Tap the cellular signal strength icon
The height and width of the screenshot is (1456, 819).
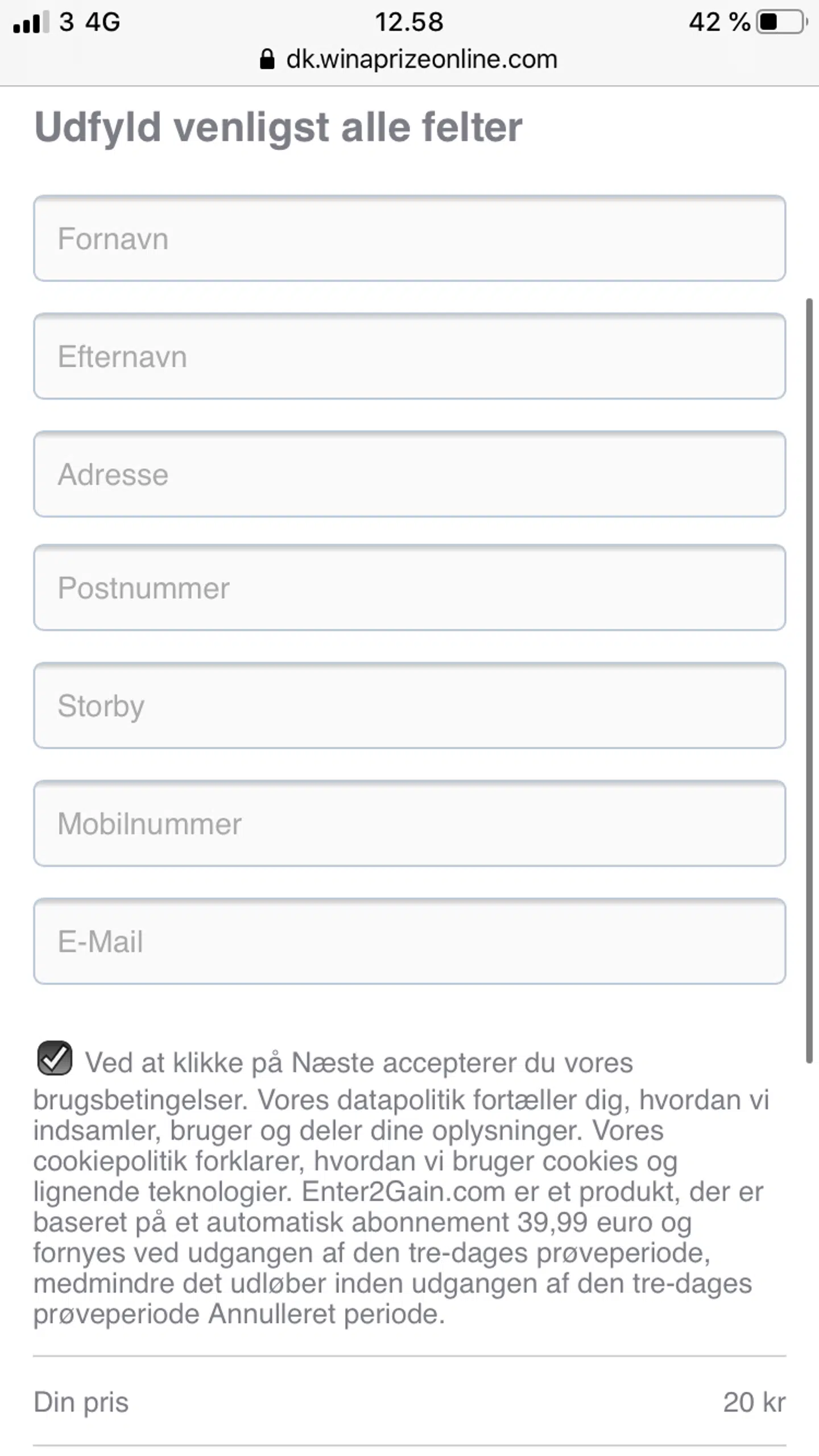[31, 22]
